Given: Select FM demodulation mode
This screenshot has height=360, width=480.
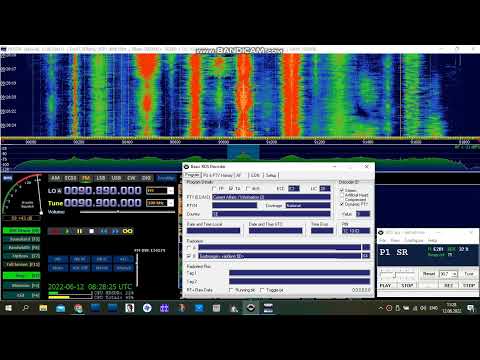Looking at the screenshot, I should point(86,178).
